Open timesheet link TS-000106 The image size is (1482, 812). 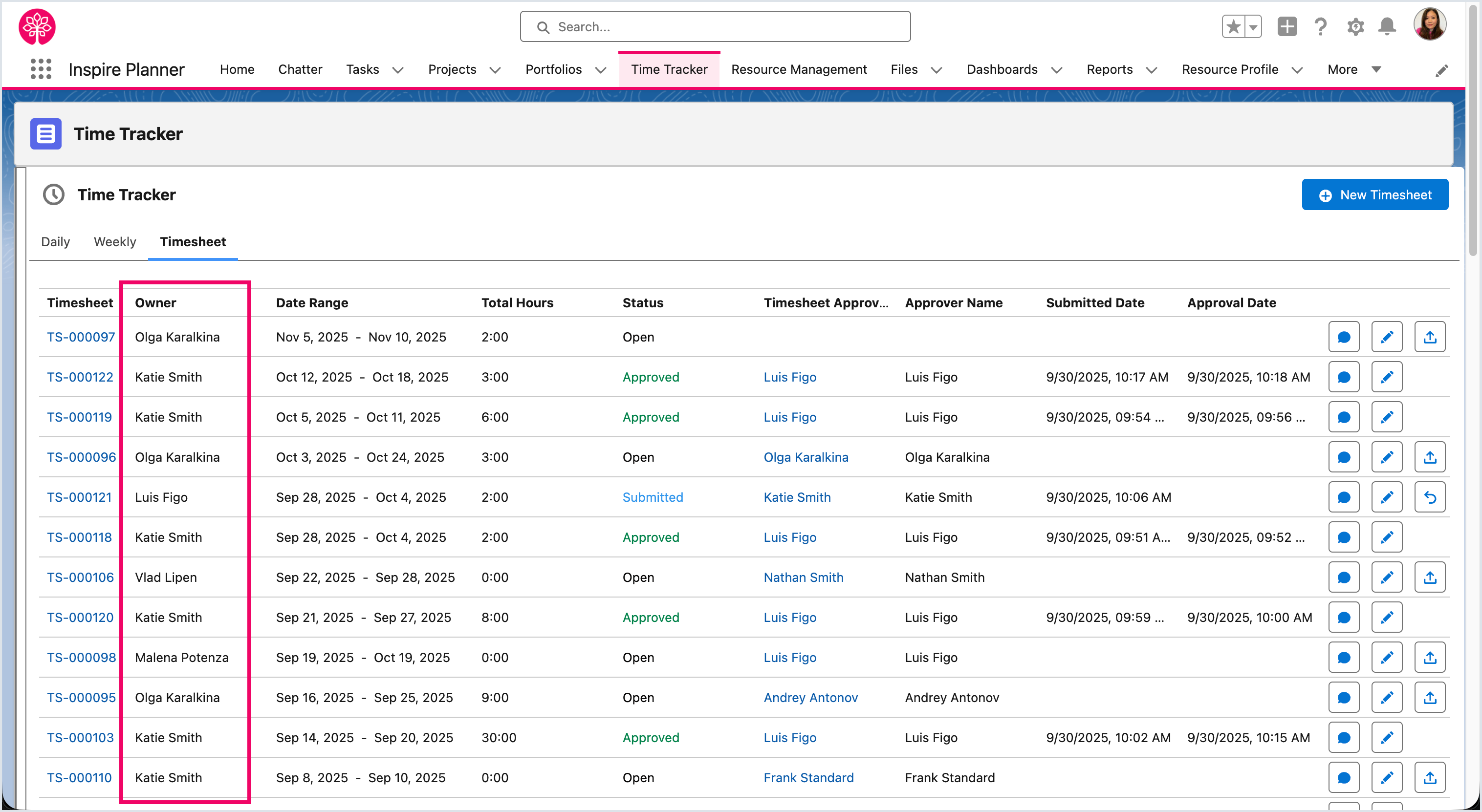(80, 577)
